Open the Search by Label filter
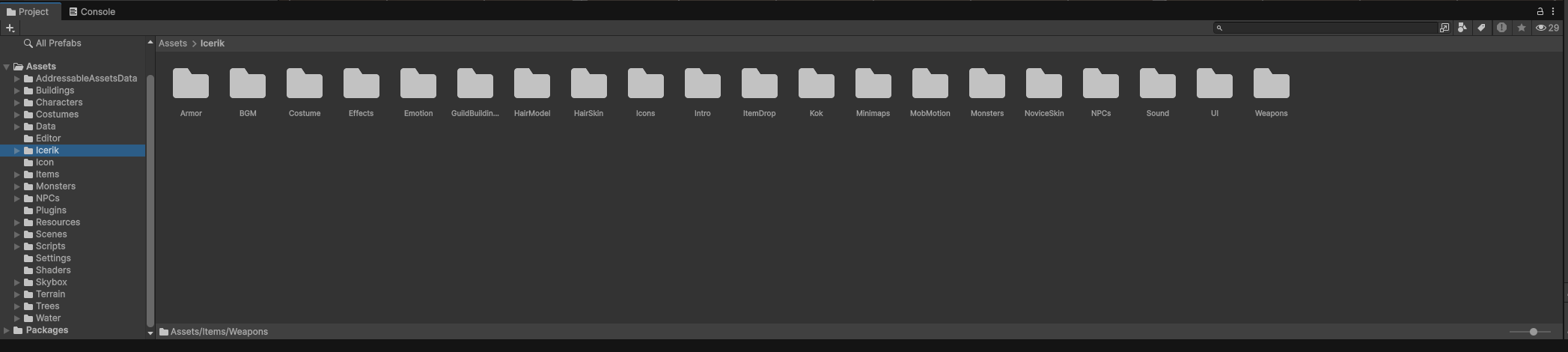The image size is (1568, 352). [x=1481, y=28]
